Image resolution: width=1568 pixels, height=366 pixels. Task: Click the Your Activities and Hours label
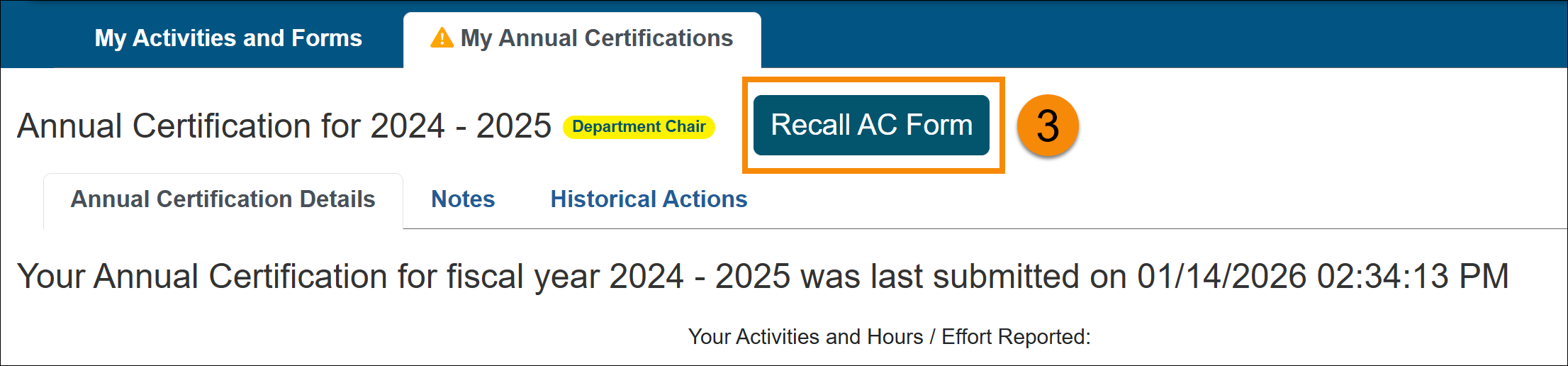coord(805,337)
